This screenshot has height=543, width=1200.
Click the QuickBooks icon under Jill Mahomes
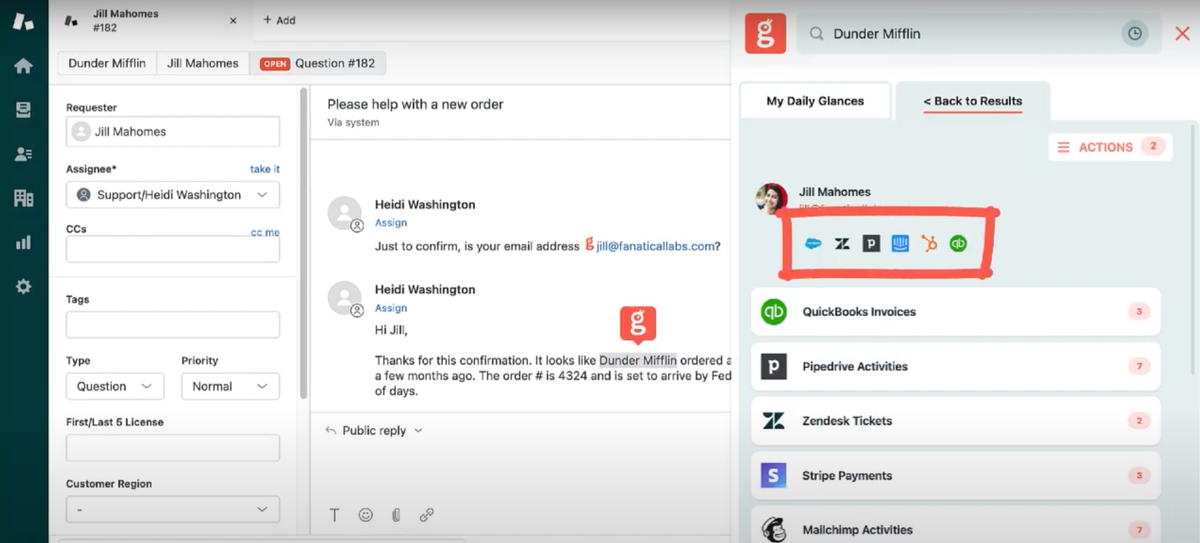tap(958, 243)
